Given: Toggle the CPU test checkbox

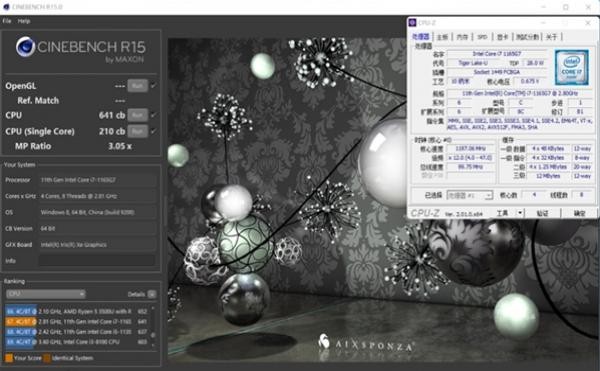Looking at the screenshot, I should pyautogui.click(x=153, y=115).
